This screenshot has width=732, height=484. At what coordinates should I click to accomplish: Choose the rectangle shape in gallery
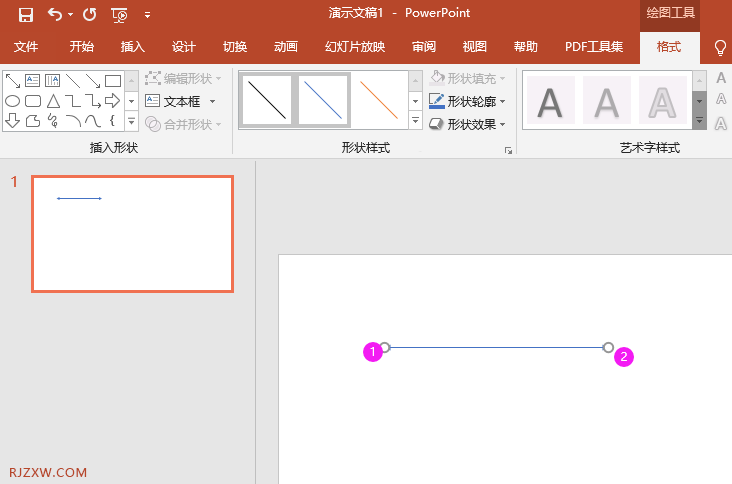coord(113,81)
